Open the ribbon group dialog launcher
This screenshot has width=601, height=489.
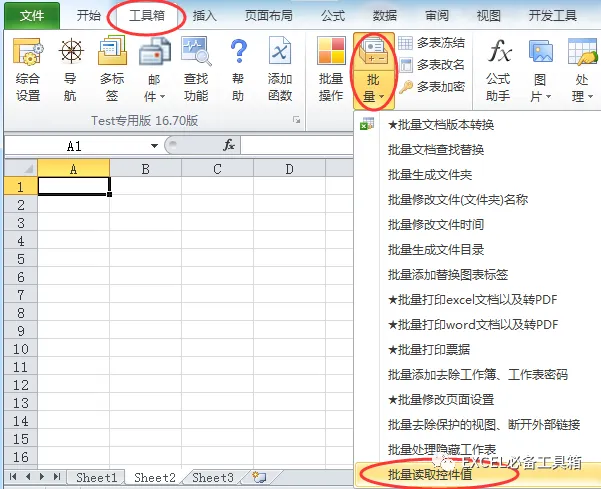[296, 120]
